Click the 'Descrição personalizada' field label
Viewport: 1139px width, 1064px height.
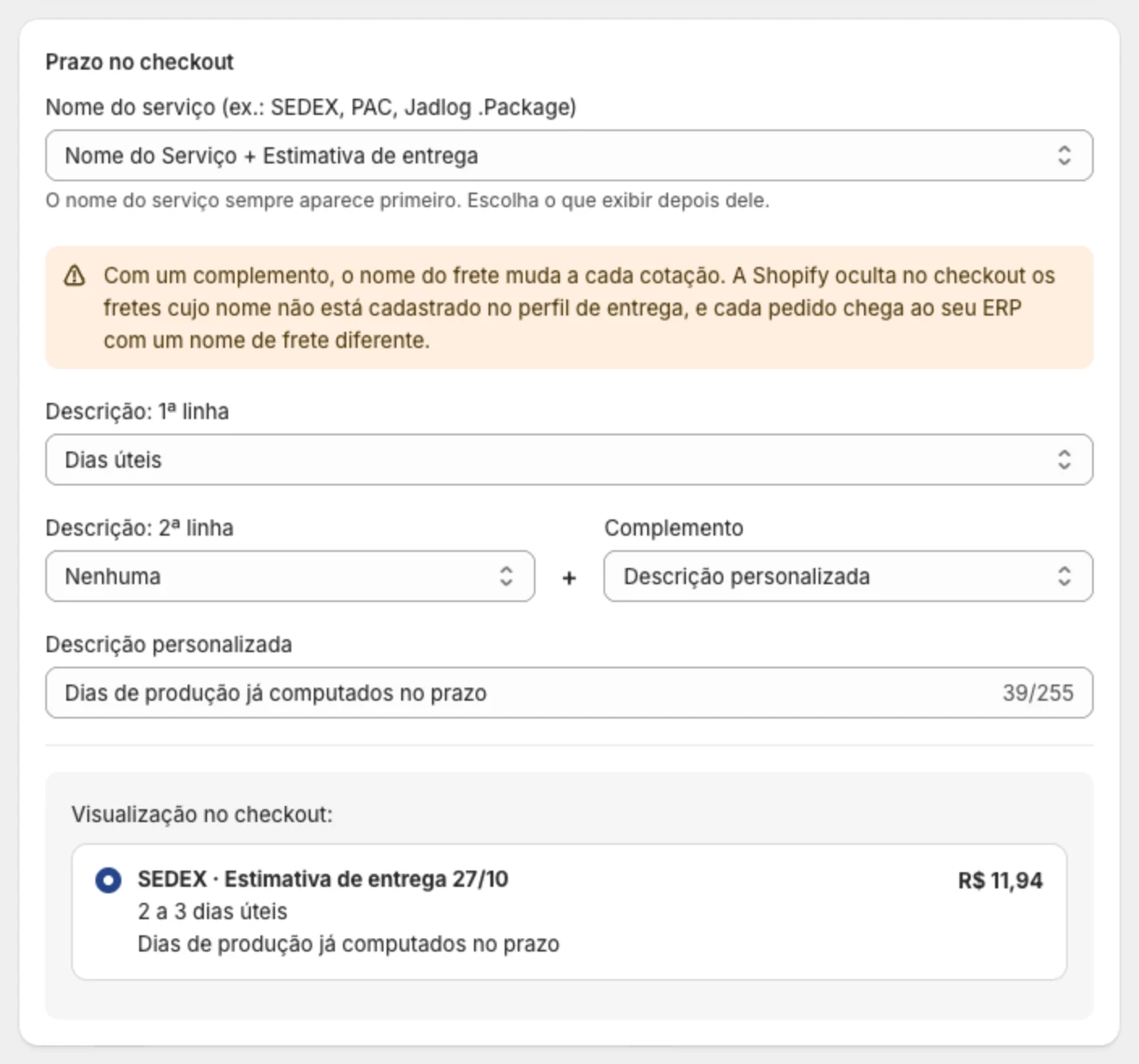pos(168,645)
